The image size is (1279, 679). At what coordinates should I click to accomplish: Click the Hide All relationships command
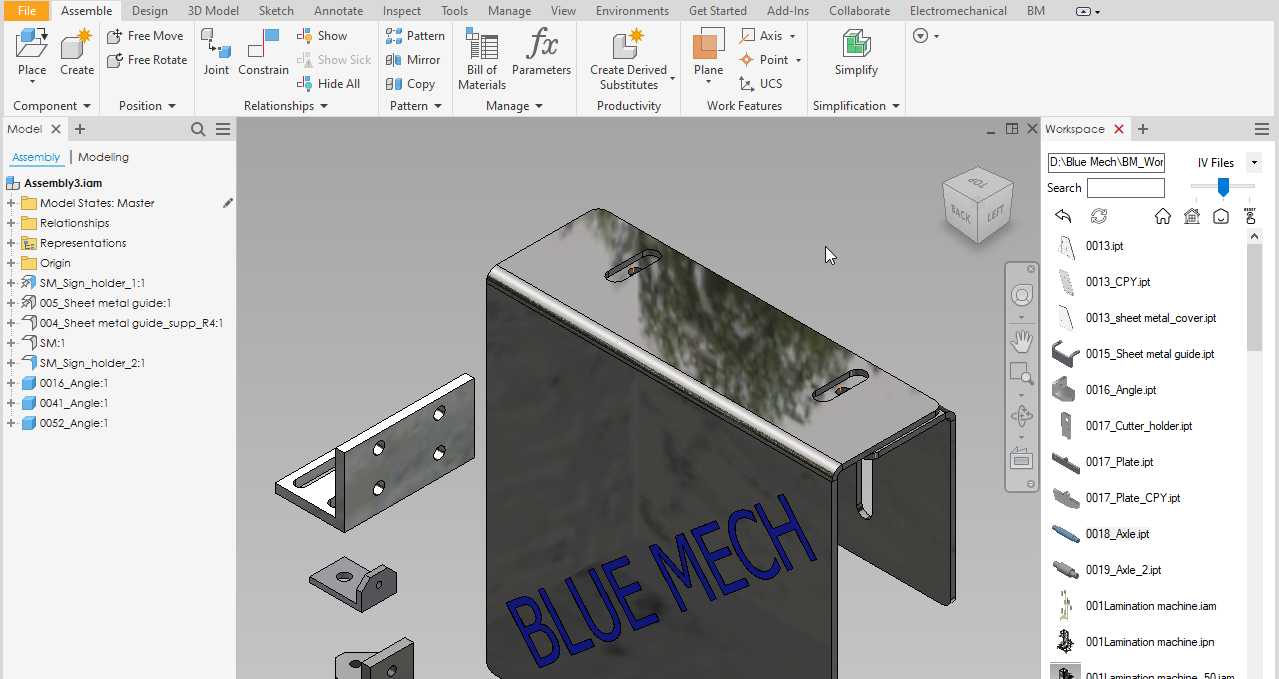(x=329, y=84)
